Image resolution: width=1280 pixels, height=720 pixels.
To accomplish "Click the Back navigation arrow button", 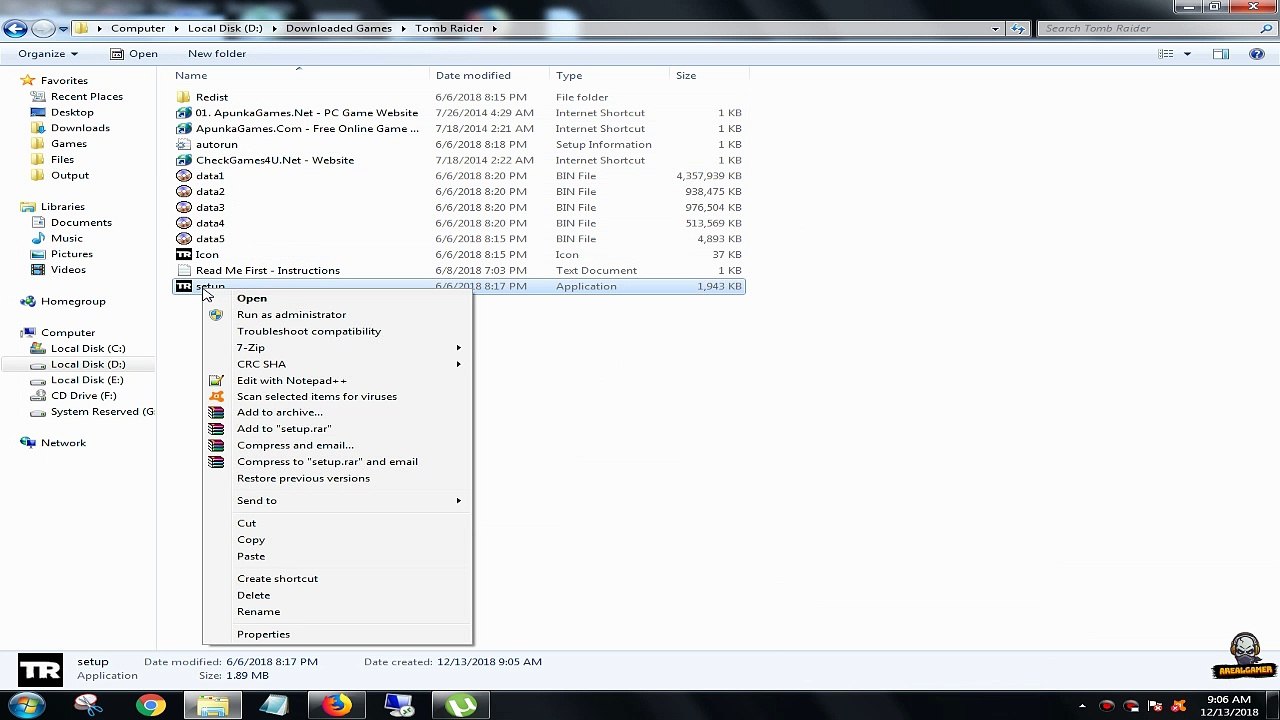I will click(x=15, y=28).
